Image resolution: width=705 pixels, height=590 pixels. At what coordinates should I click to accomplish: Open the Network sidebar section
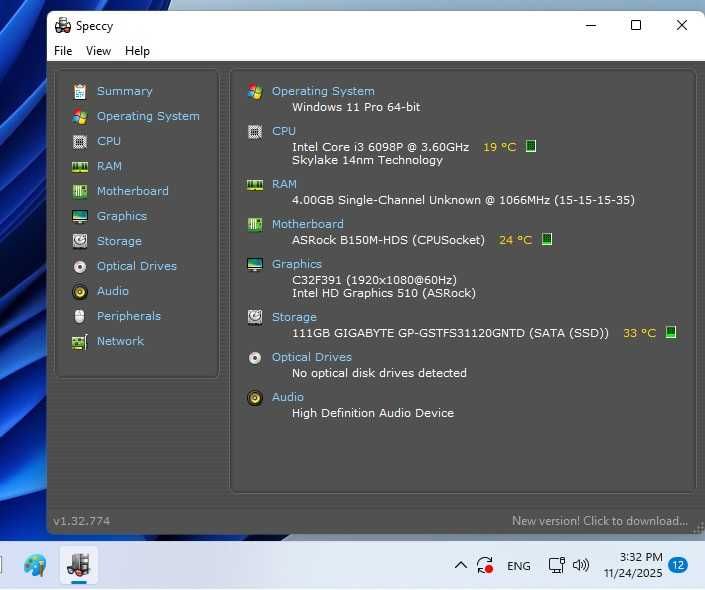[x=120, y=342]
